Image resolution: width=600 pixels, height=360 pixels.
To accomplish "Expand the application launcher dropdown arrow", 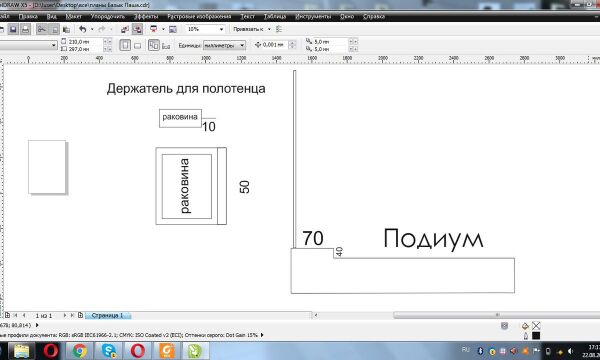I will point(163,29).
